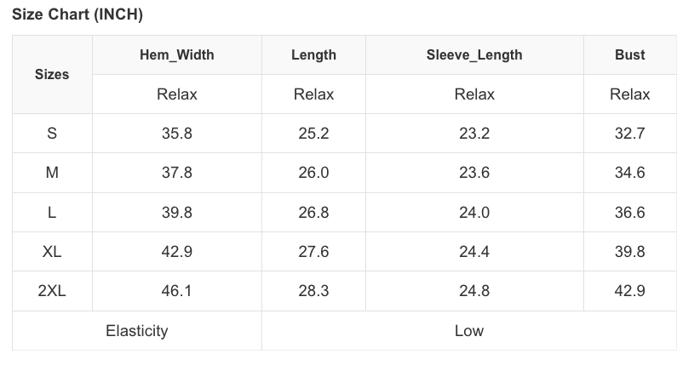The height and width of the screenshot is (371, 700).
Task: Click bust value 34.6
Action: click(x=630, y=172)
